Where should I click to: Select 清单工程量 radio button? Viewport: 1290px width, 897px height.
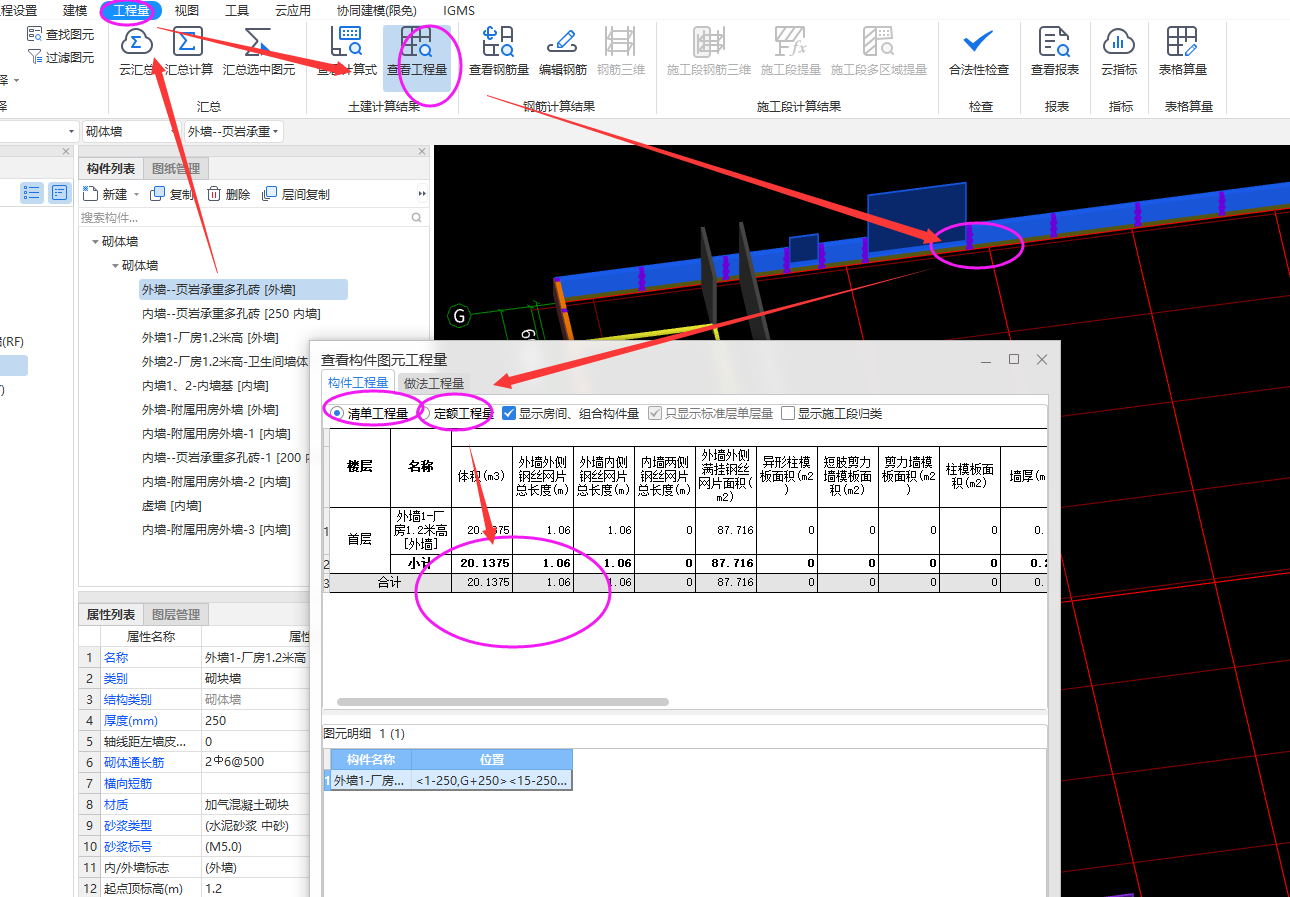(x=337, y=413)
